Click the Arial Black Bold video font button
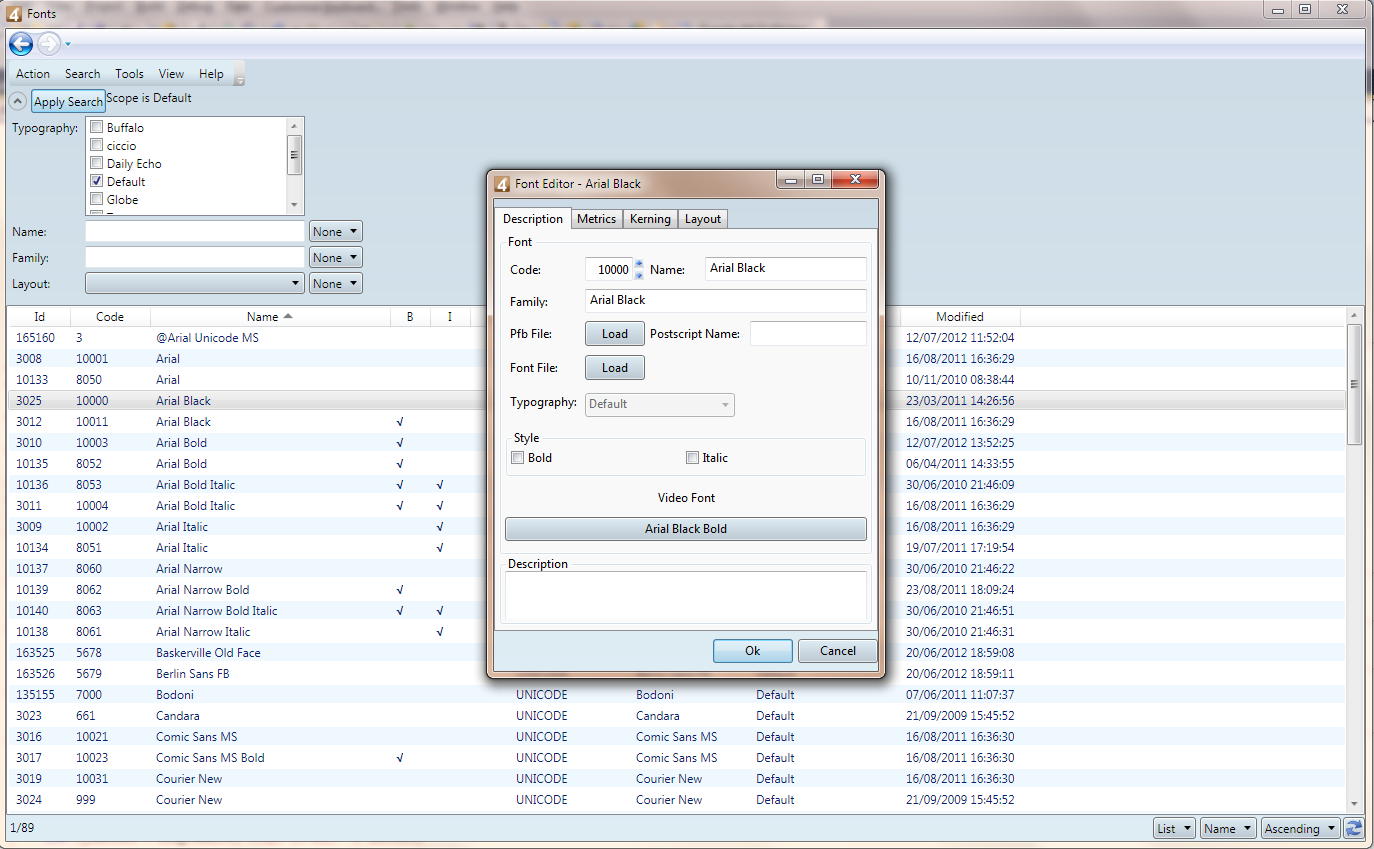This screenshot has width=1374, height=849. pos(686,529)
